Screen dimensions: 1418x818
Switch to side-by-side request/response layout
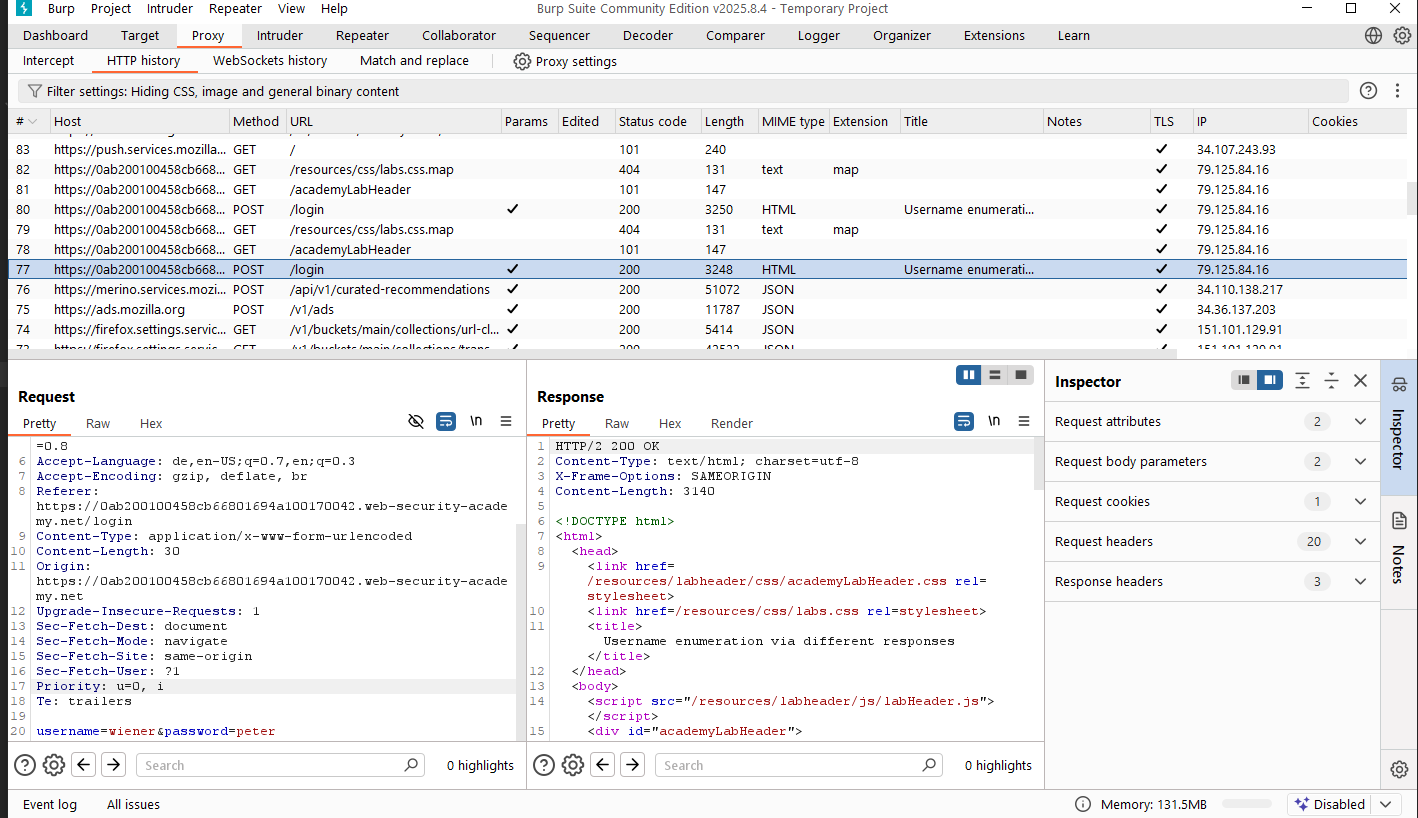tap(968, 375)
